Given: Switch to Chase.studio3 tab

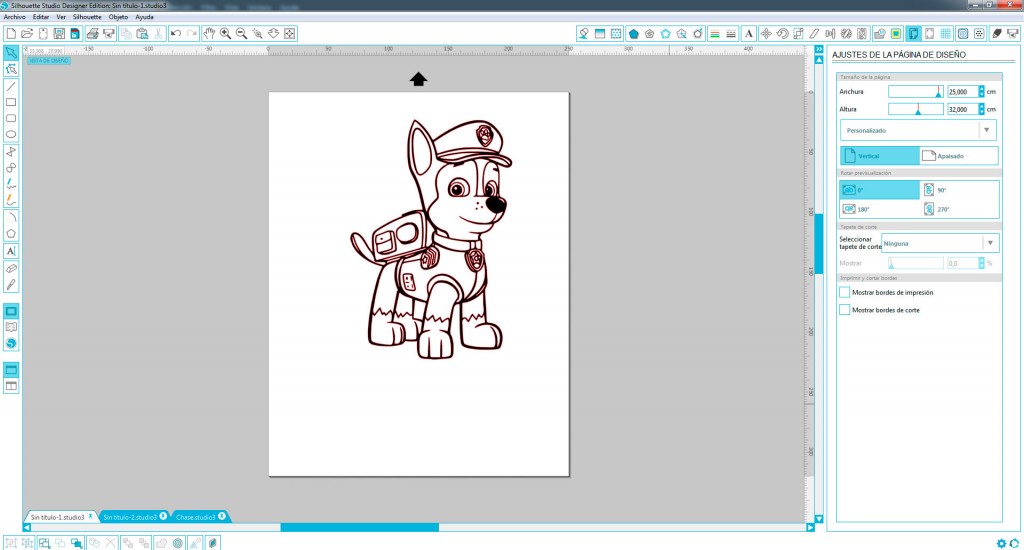Looking at the screenshot, I should pyautogui.click(x=195, y=517).
